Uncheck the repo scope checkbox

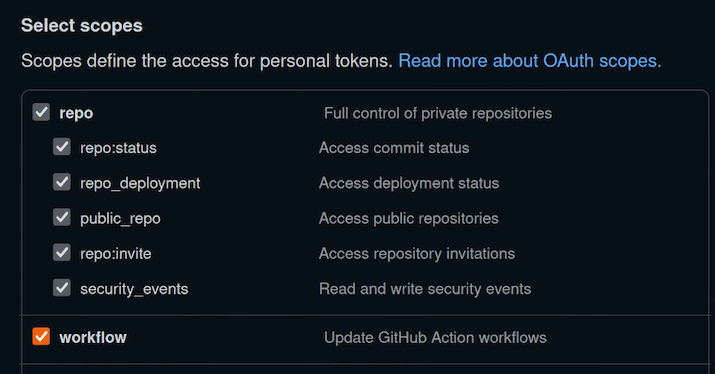pyautogui.click(x=41, y=112)
